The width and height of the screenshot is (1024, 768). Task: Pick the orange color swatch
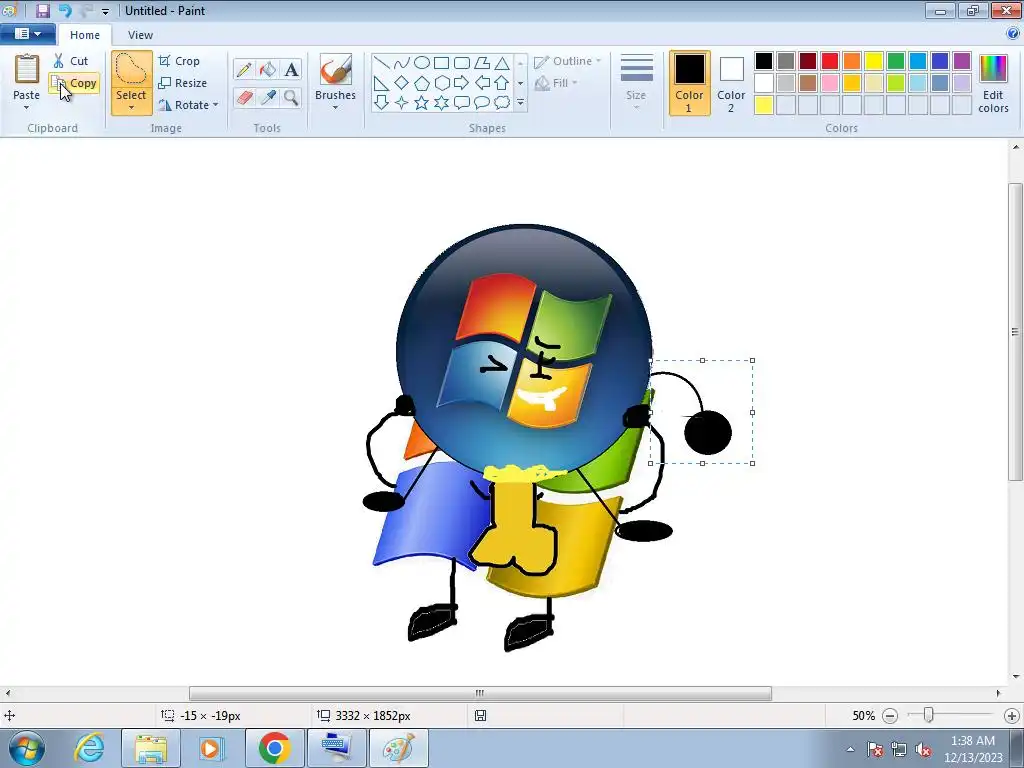click(x=852, y=61)
